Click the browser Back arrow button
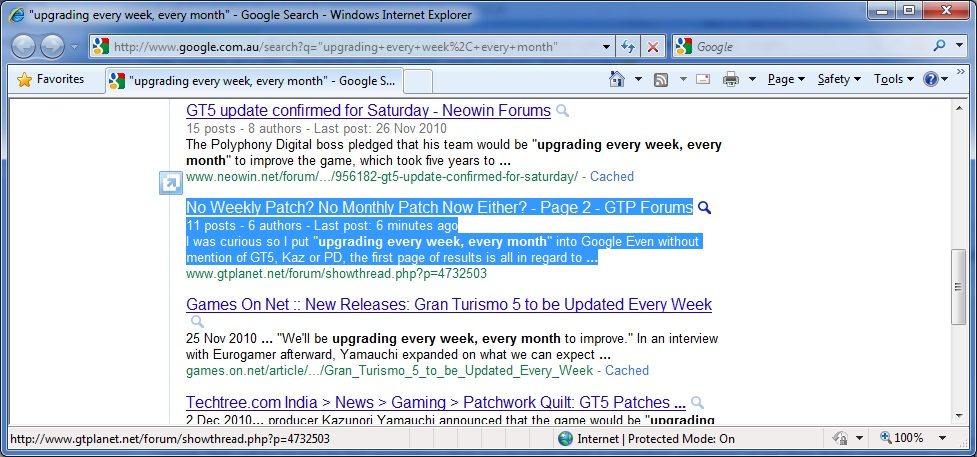977x457 pixels. 24,46
